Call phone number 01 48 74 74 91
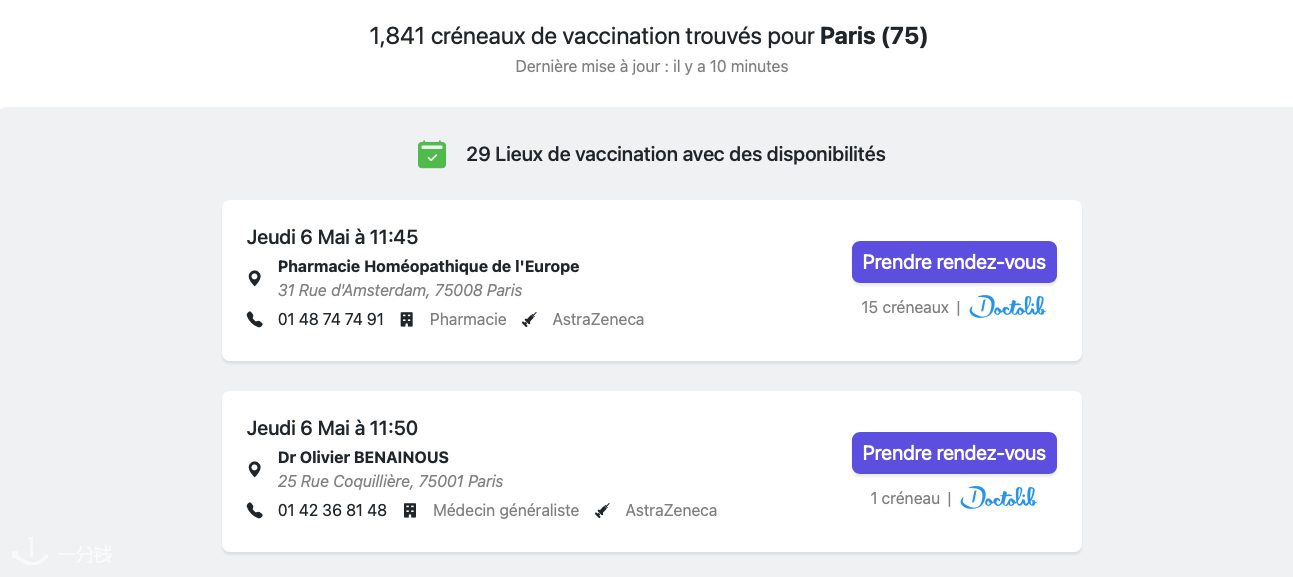This screenshot has height=577, width=1293. coord(331,320)
